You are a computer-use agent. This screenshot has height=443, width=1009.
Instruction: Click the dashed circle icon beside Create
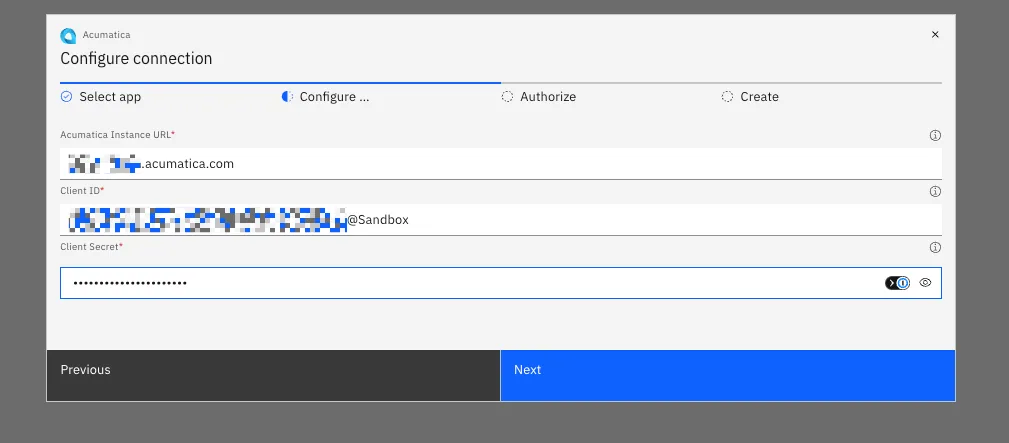[x=727, y=97]
